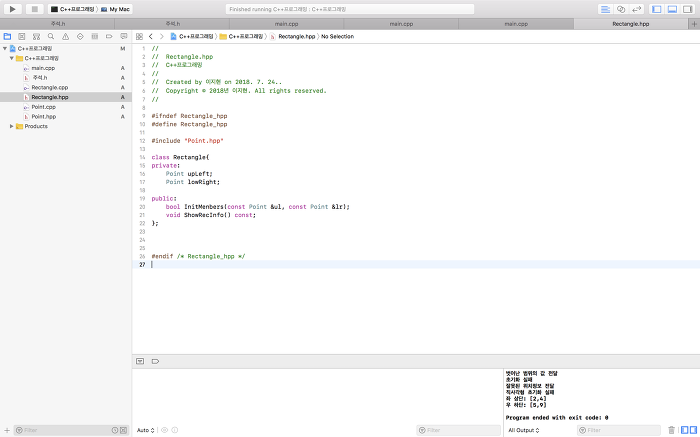Collapse the C++프로그래밍 project root
The width and height of the screenshot is (700, 437).
[x=5, y=49]
